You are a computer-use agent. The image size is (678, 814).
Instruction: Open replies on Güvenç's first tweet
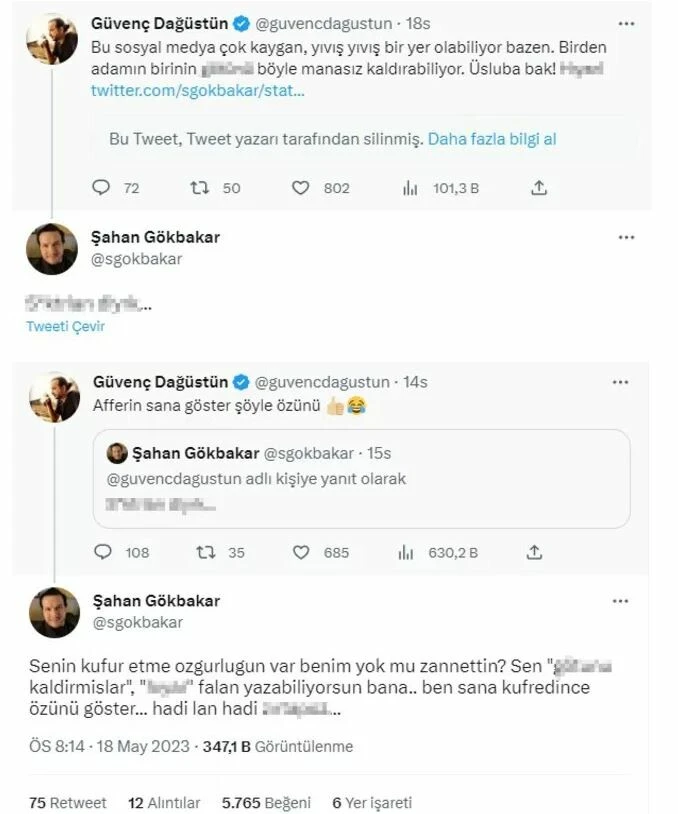pos(100,188)
